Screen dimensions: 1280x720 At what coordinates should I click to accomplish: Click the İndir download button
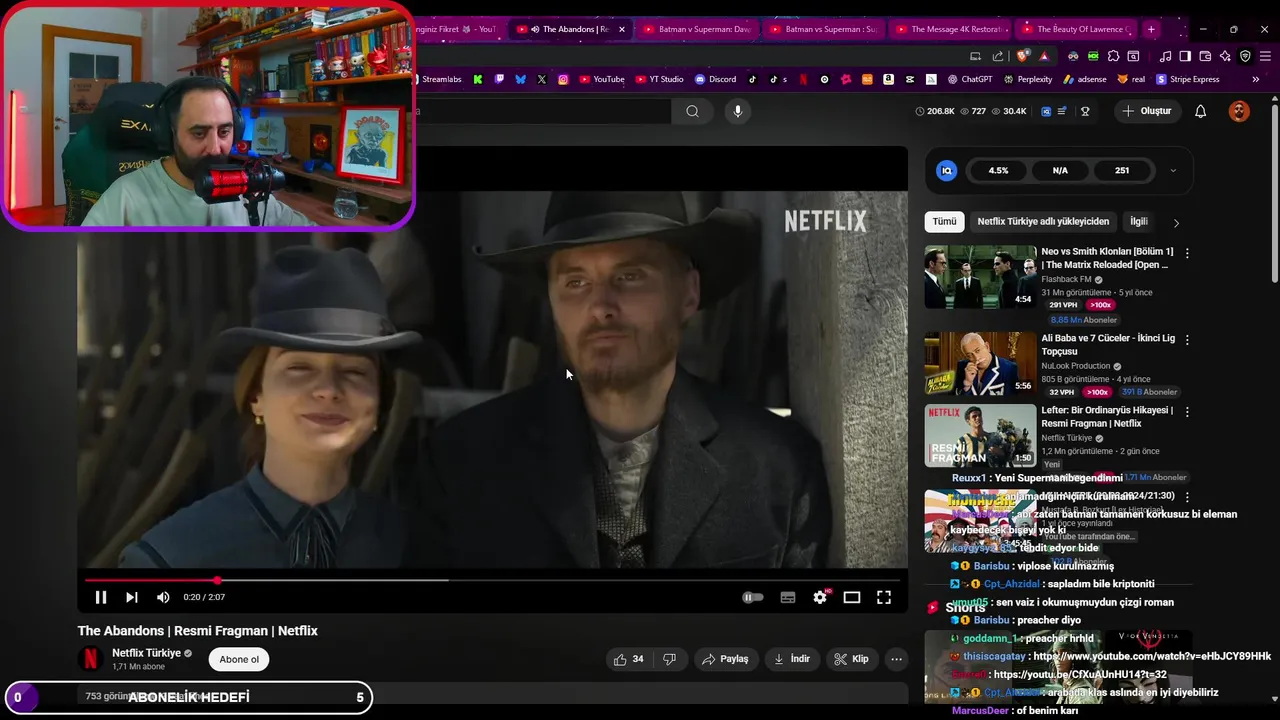792,659
